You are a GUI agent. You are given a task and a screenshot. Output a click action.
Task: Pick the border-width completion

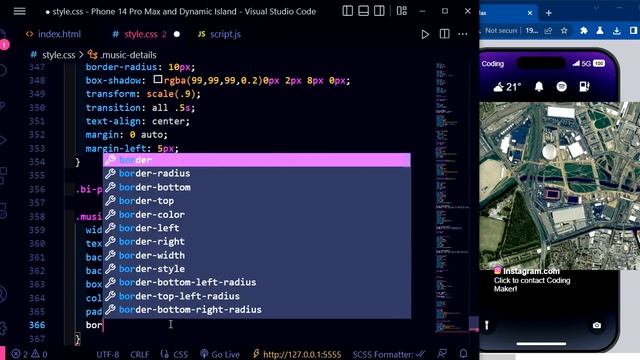tap(256, 256)
